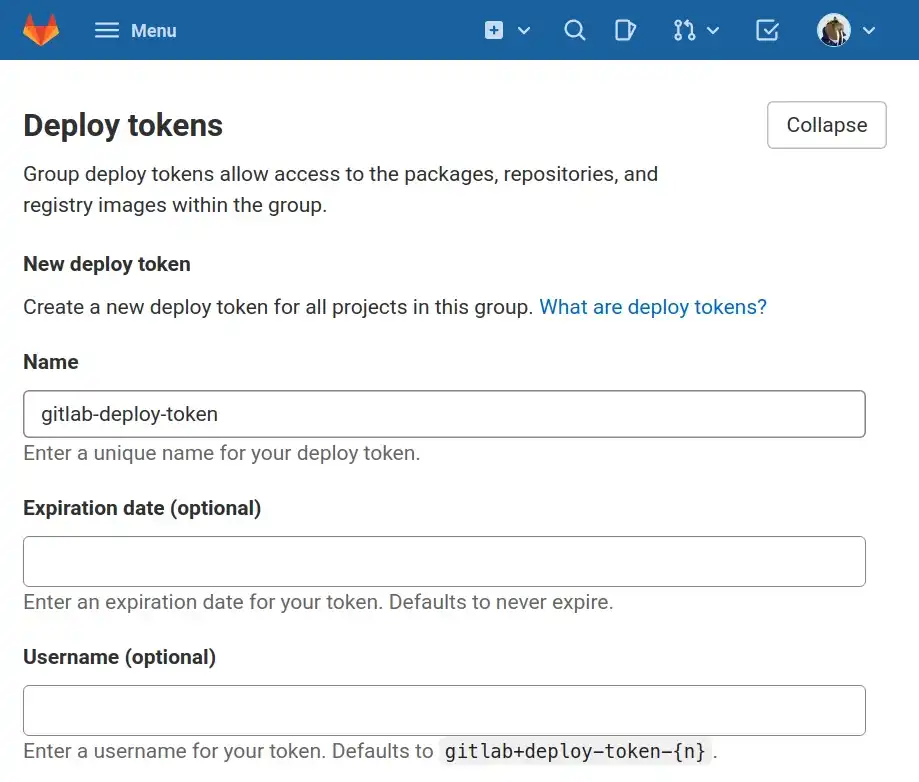The width and height of the screenshot is (919, 782).
Task: Open merge requests via the branch icon
Action: (686, 30)
